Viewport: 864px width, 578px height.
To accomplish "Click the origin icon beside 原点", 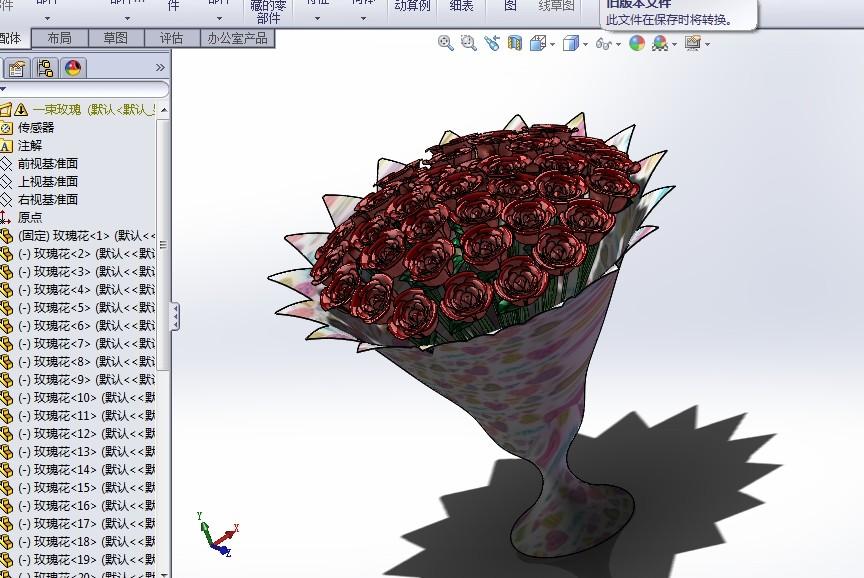I will pyautogui.click(x=6, y=217).
